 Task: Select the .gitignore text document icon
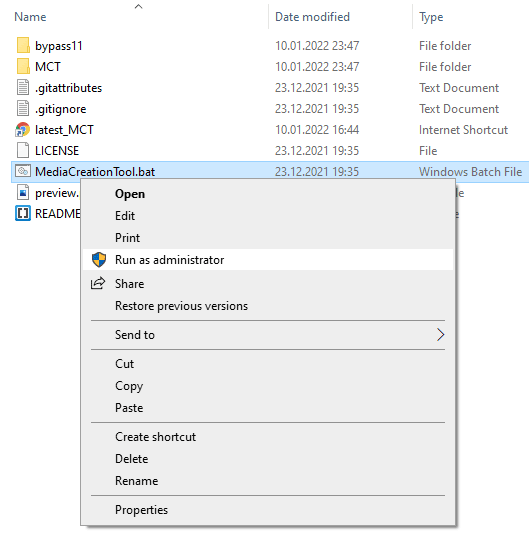[x=23, y=108]
